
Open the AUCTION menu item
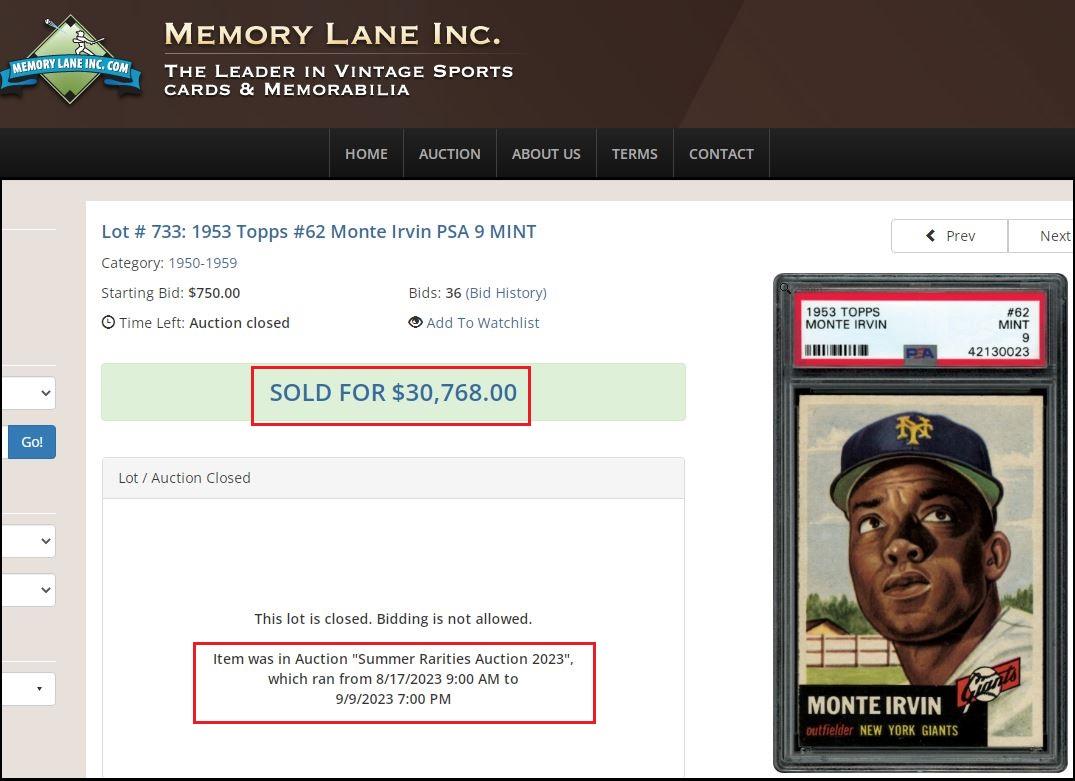tap(450, 154)
